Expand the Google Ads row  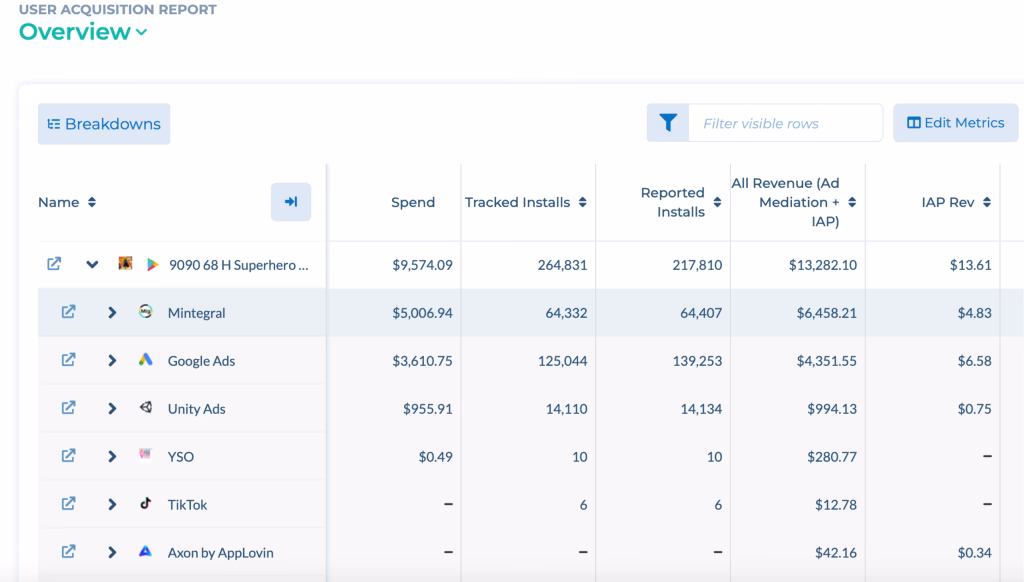112,361
